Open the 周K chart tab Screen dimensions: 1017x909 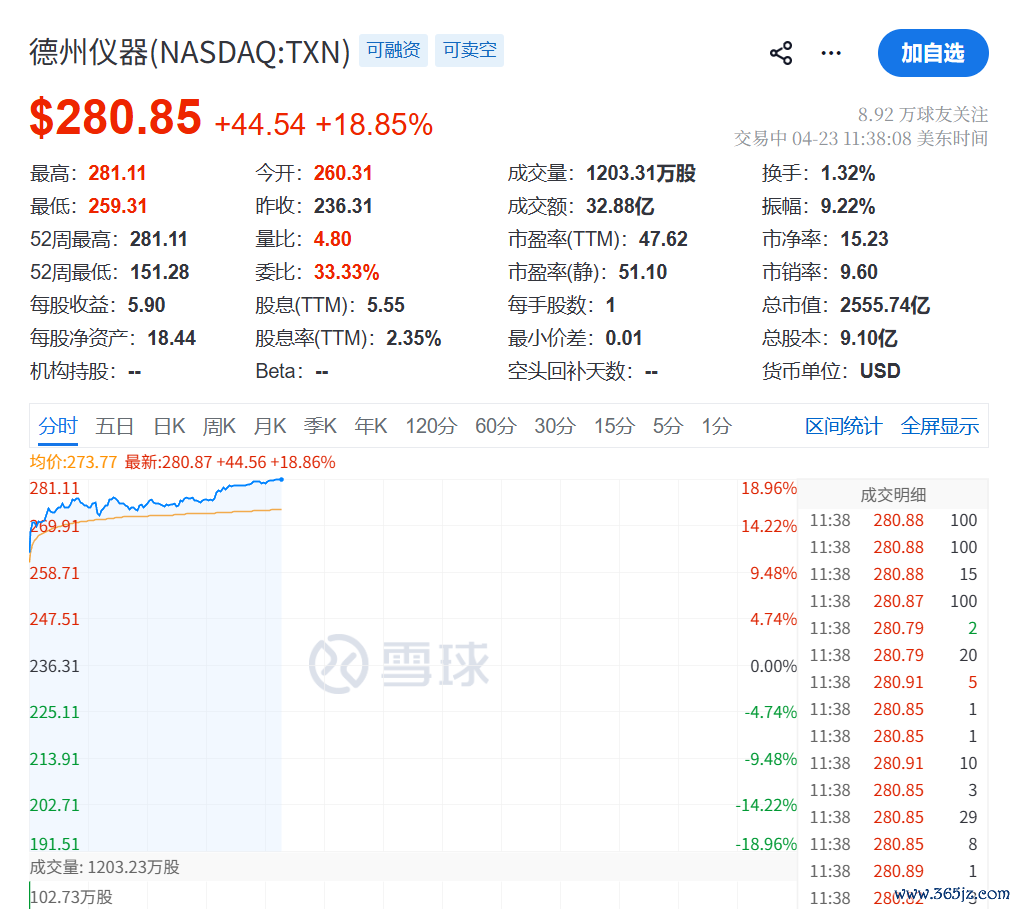pos(219,426)
